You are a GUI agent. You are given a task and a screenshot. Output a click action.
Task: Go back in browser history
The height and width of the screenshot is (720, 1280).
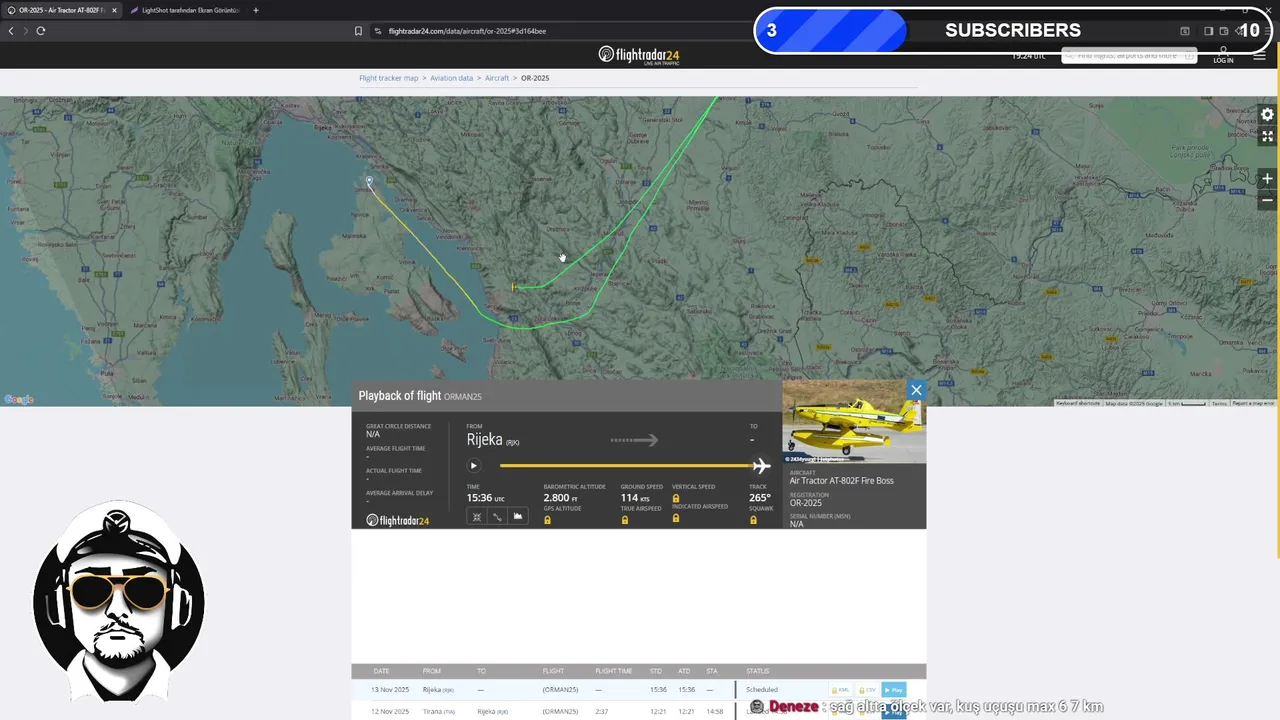tap(11, 31)
